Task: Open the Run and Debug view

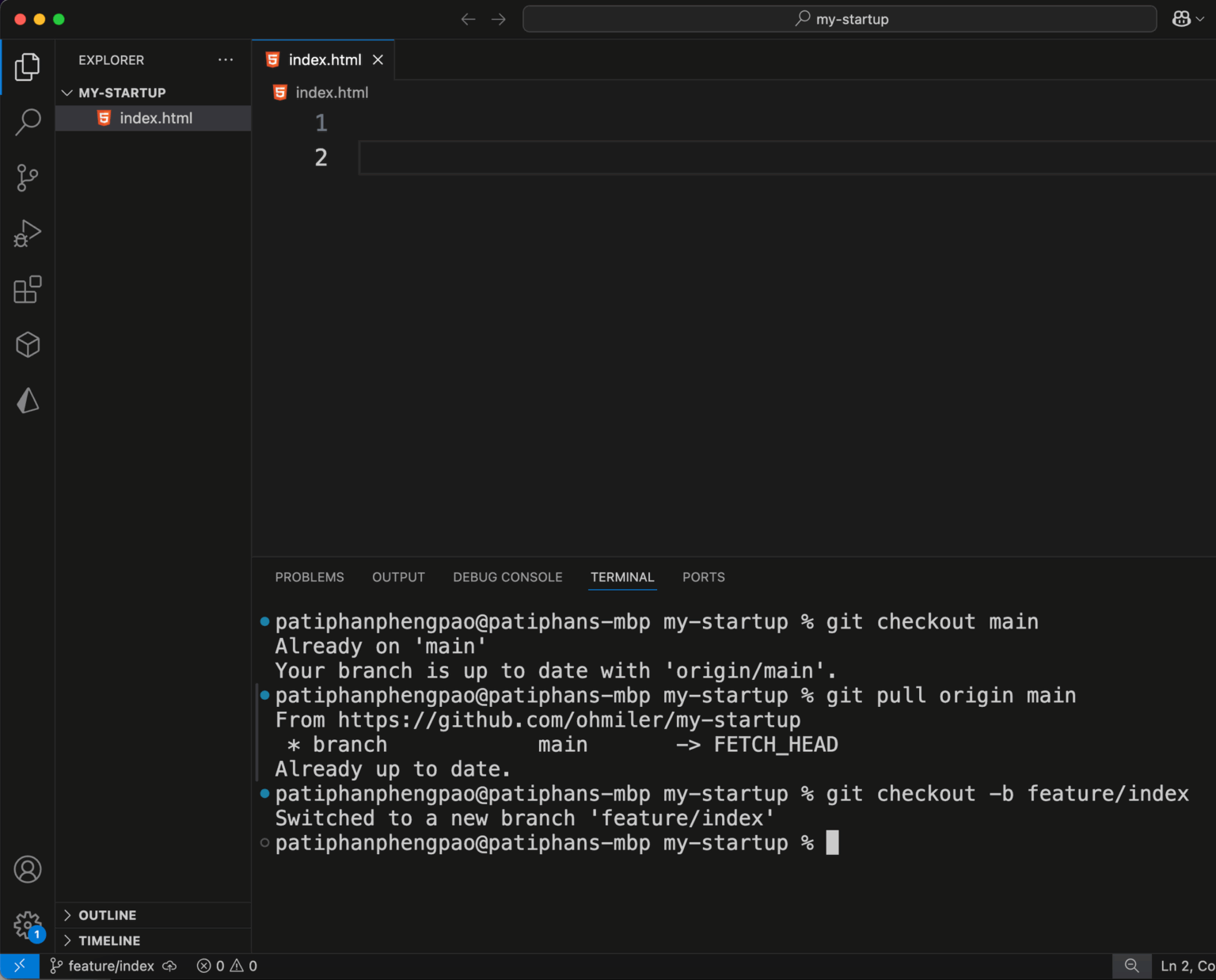Action: pyautogui.click(x=27, y=233)
